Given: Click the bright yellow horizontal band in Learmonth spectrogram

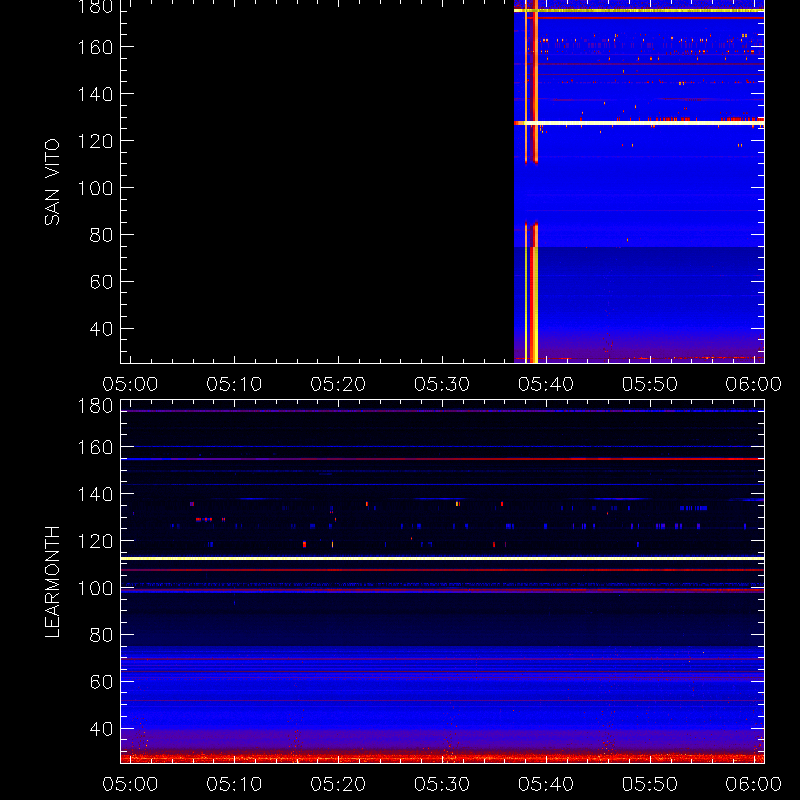Looking at the screenshot, I should click(x=442, y=559).
